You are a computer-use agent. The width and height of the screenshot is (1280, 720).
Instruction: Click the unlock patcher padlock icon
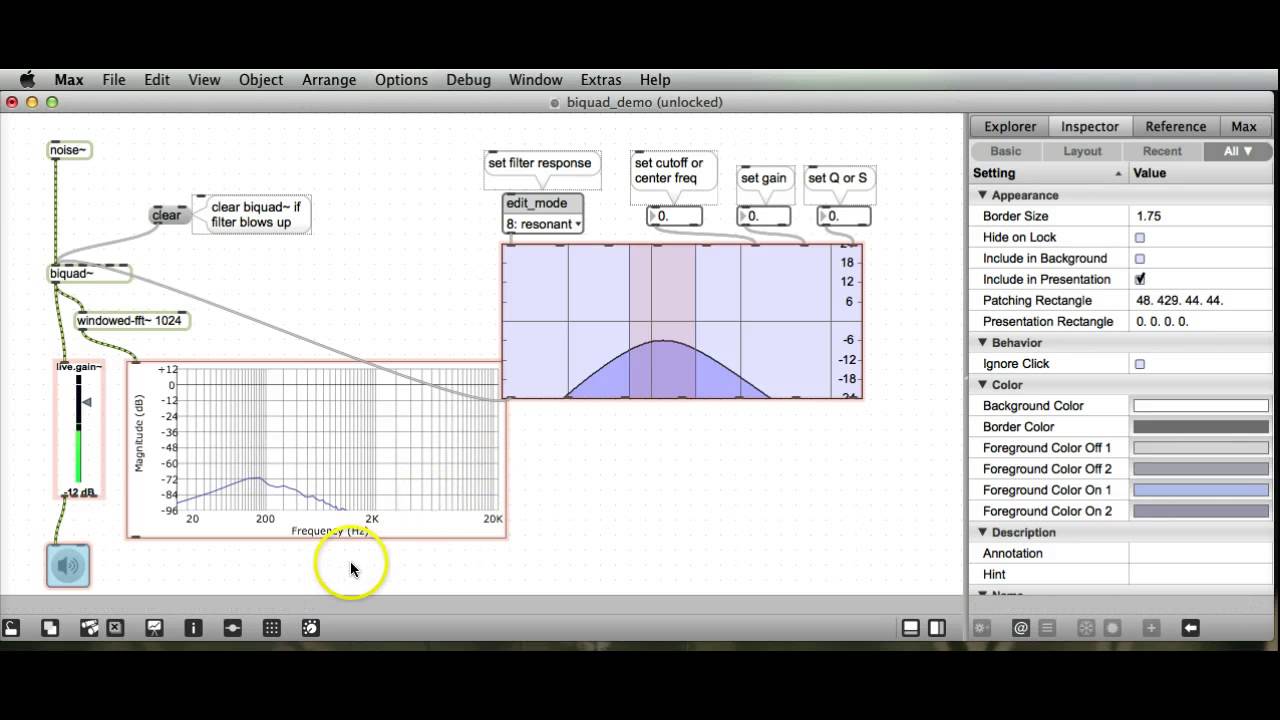click(11, 628)
